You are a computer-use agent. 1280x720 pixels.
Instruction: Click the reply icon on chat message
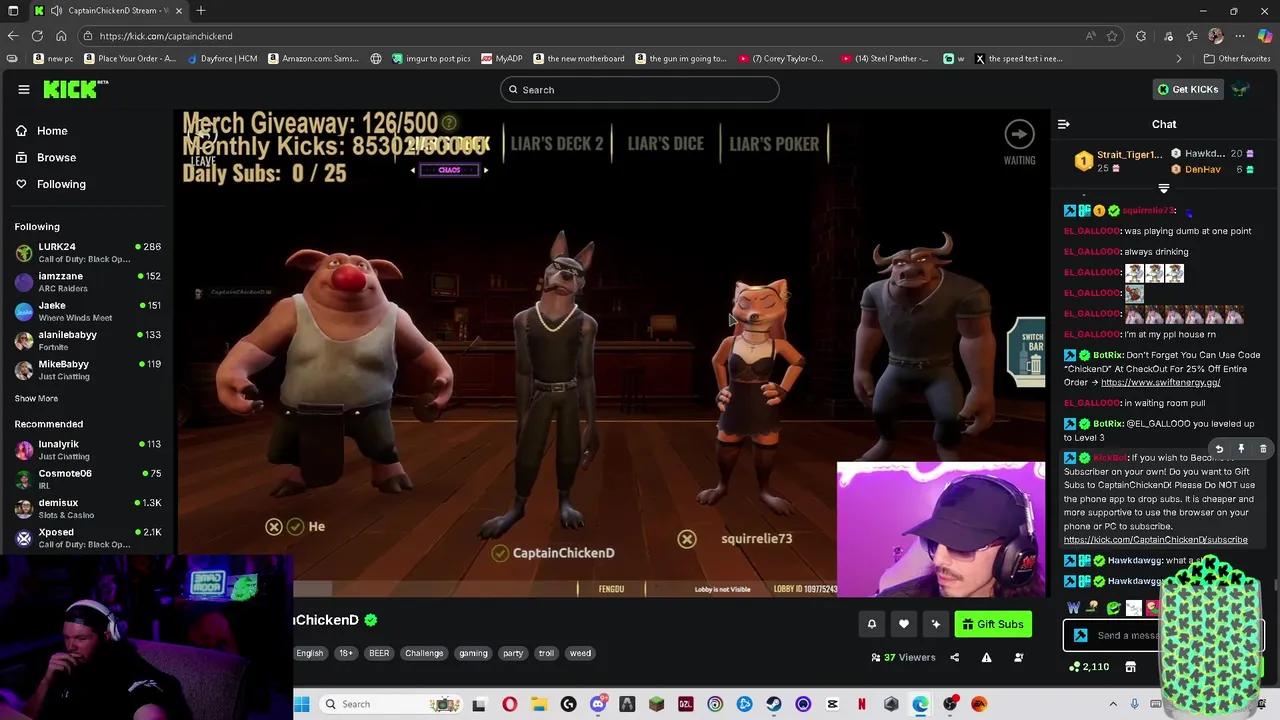point(1219,449)
